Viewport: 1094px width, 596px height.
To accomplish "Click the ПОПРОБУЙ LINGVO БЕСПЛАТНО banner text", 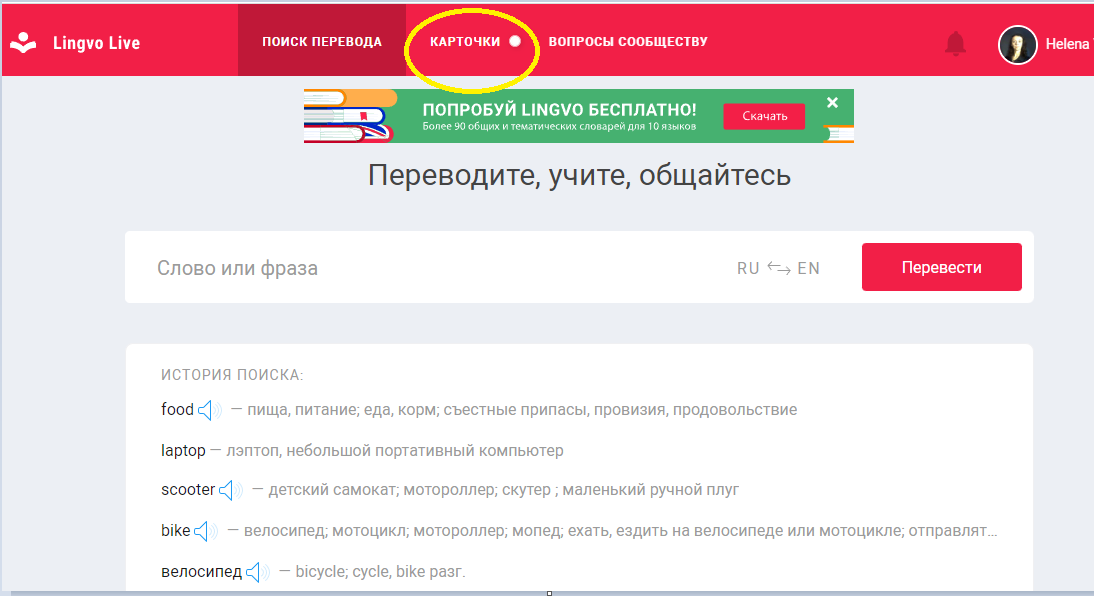I will click(x=560, y=110).
